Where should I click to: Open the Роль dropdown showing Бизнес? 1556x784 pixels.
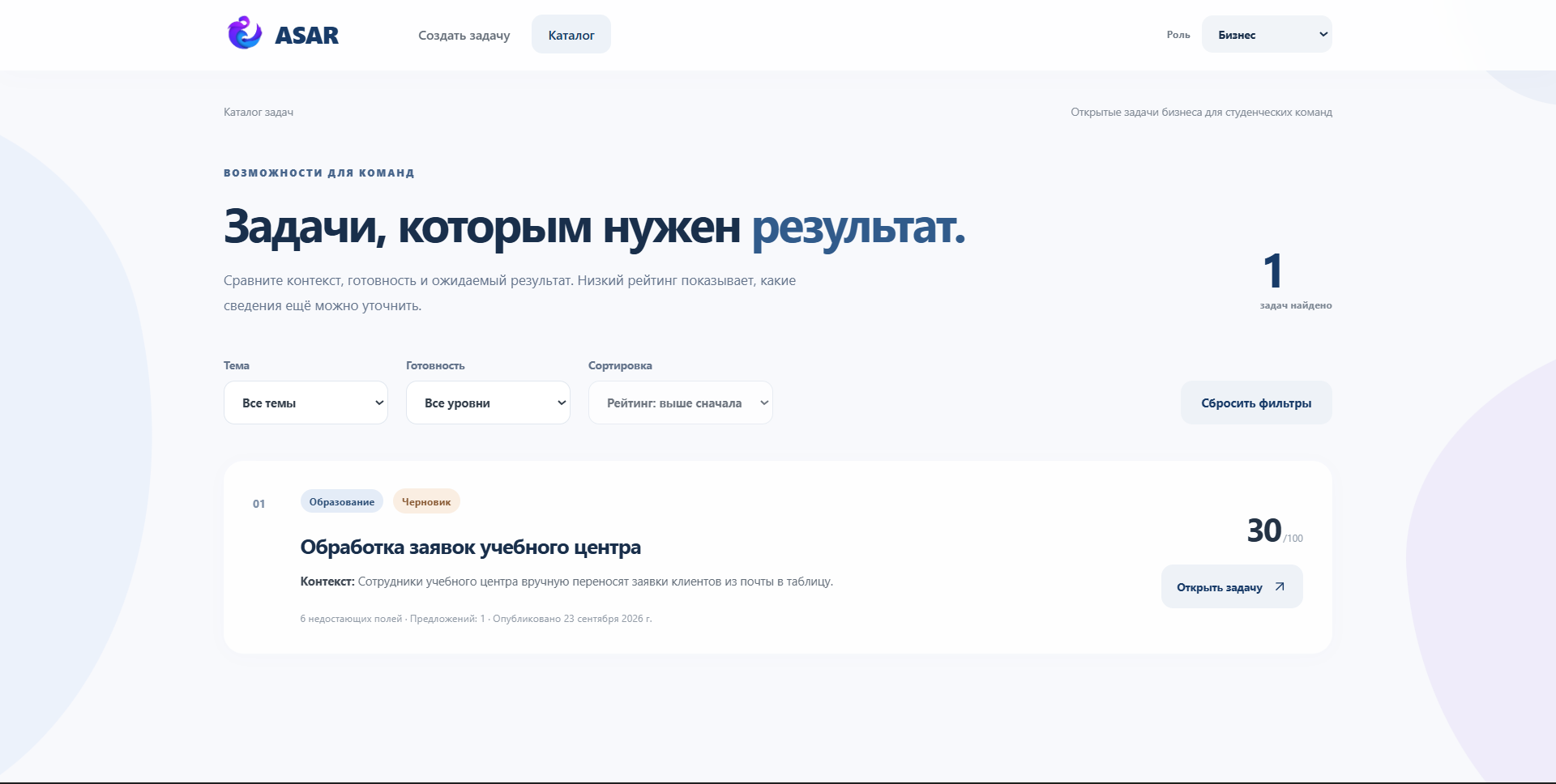[x=1267, y=35]
